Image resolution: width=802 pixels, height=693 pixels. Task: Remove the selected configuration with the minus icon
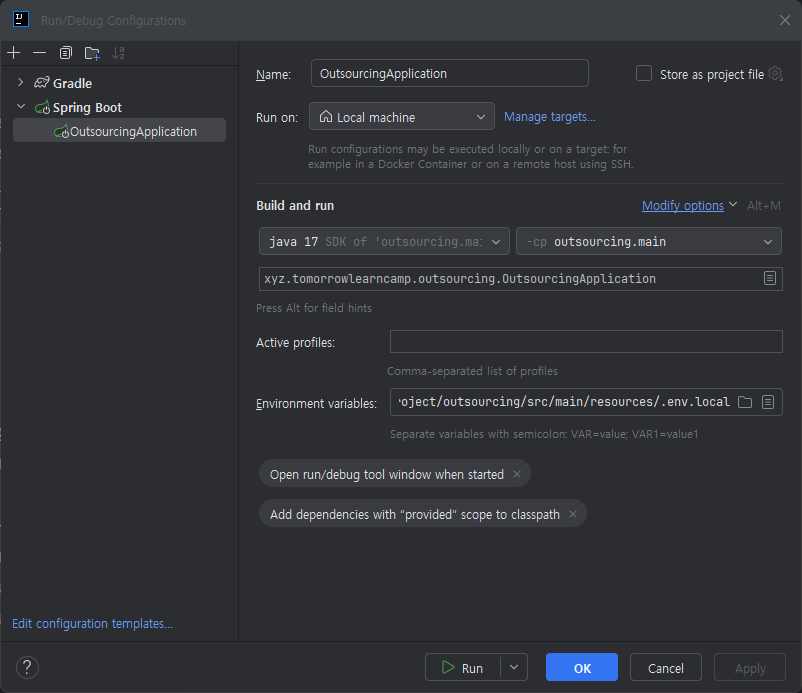(x=39, y=53)
